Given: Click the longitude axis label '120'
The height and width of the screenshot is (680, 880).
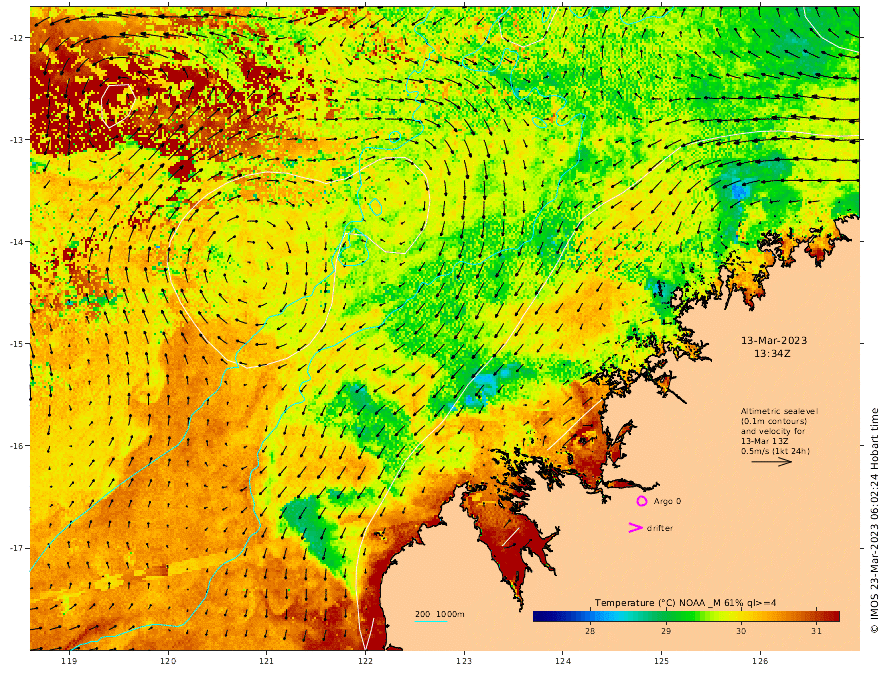Looking at the screenshot, I should [x=168, y=661].
